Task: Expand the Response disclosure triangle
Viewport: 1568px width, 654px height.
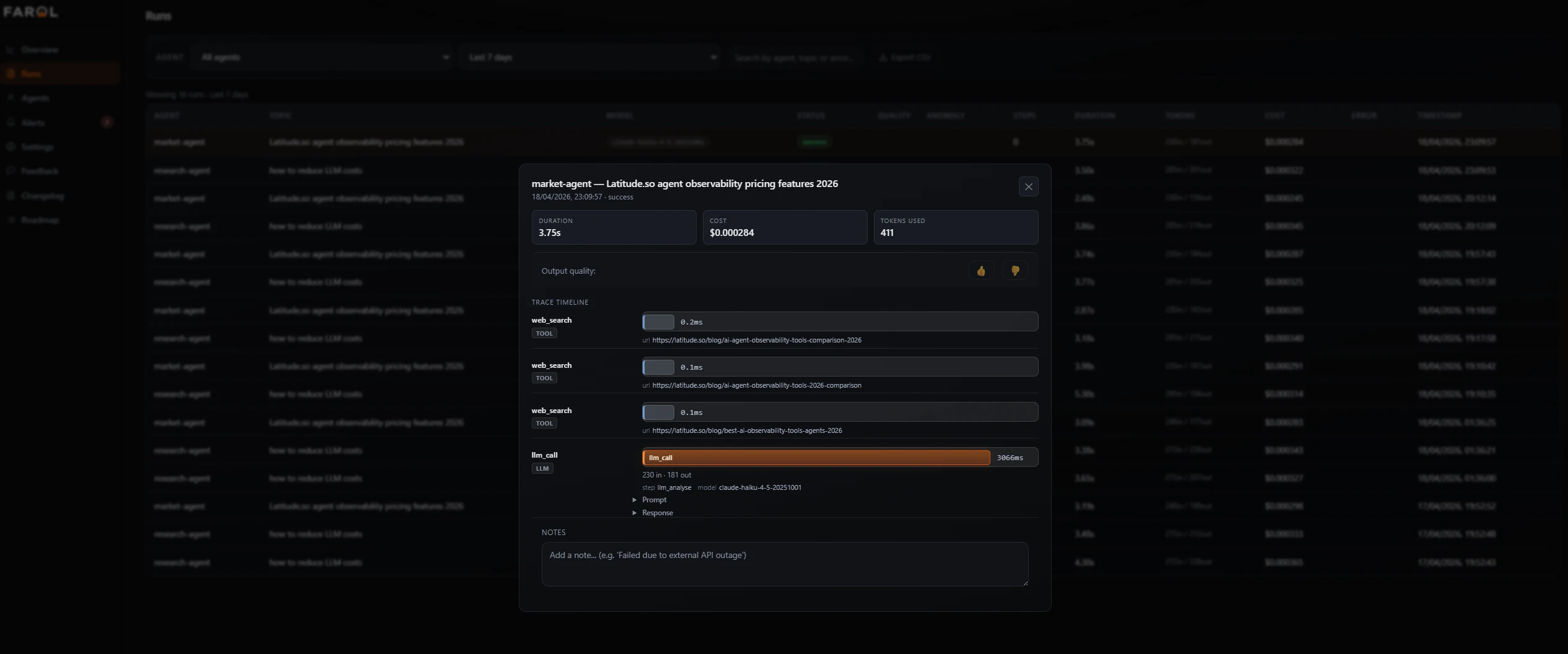Action: pos(635,513)
